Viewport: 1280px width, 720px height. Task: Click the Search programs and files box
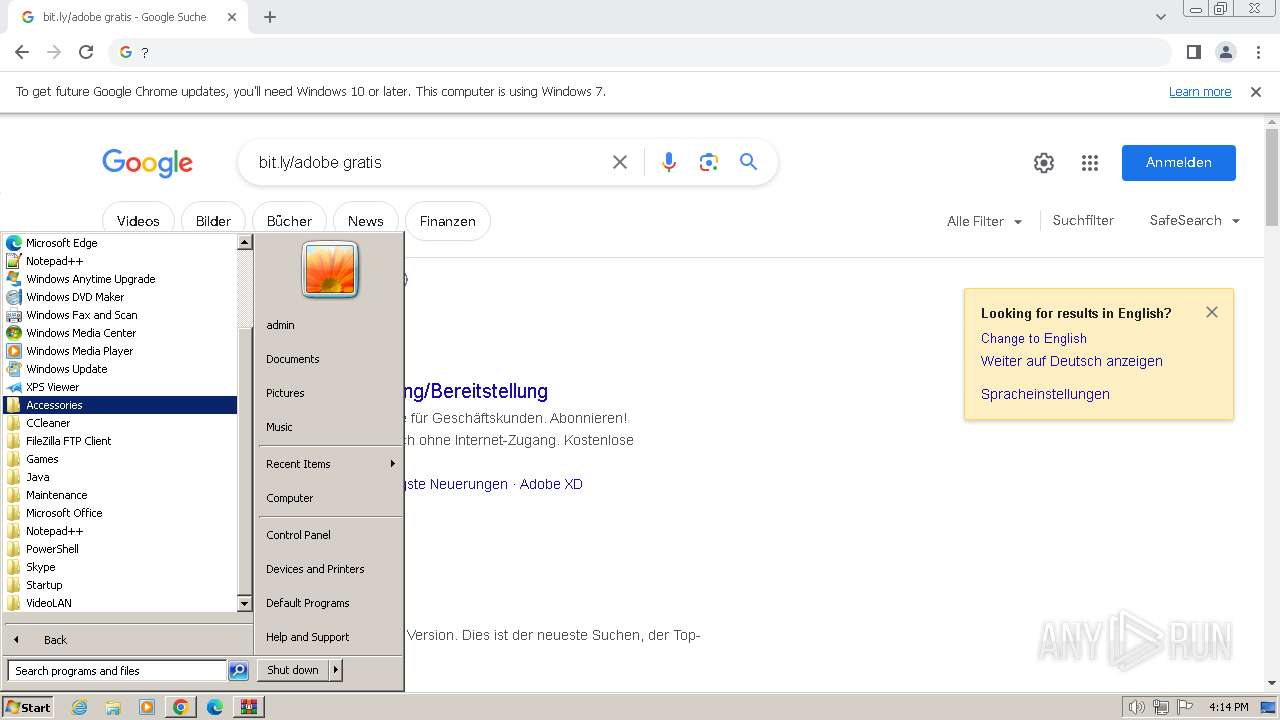117,671
